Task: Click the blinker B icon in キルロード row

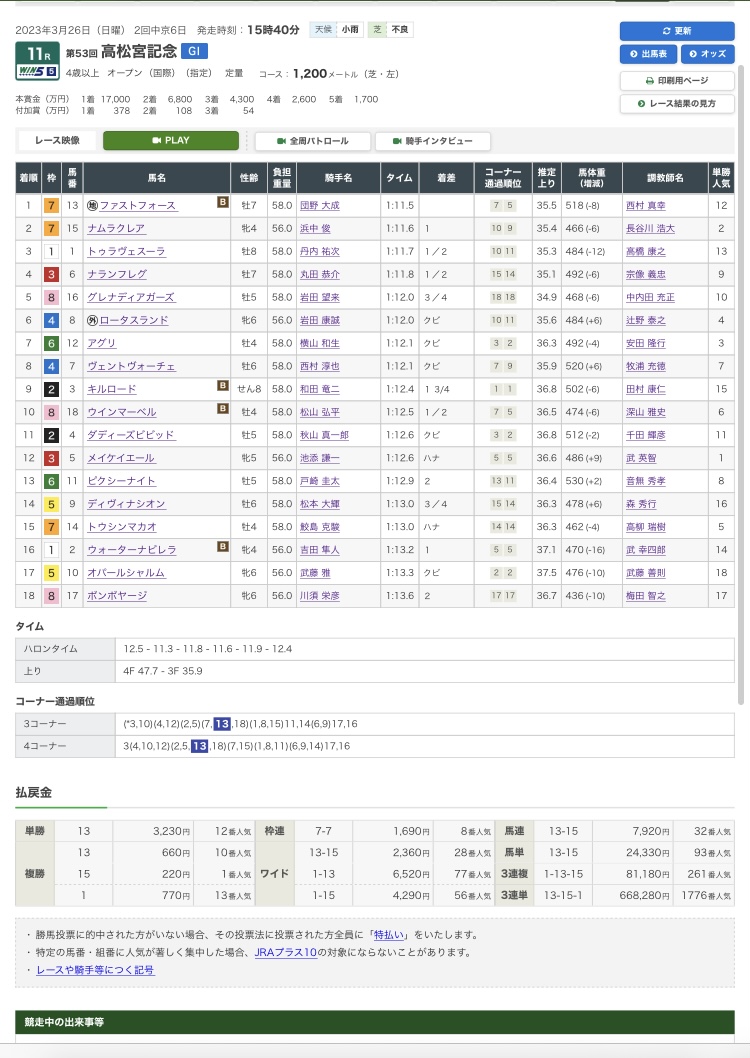Action: click(x=222, y=386)
